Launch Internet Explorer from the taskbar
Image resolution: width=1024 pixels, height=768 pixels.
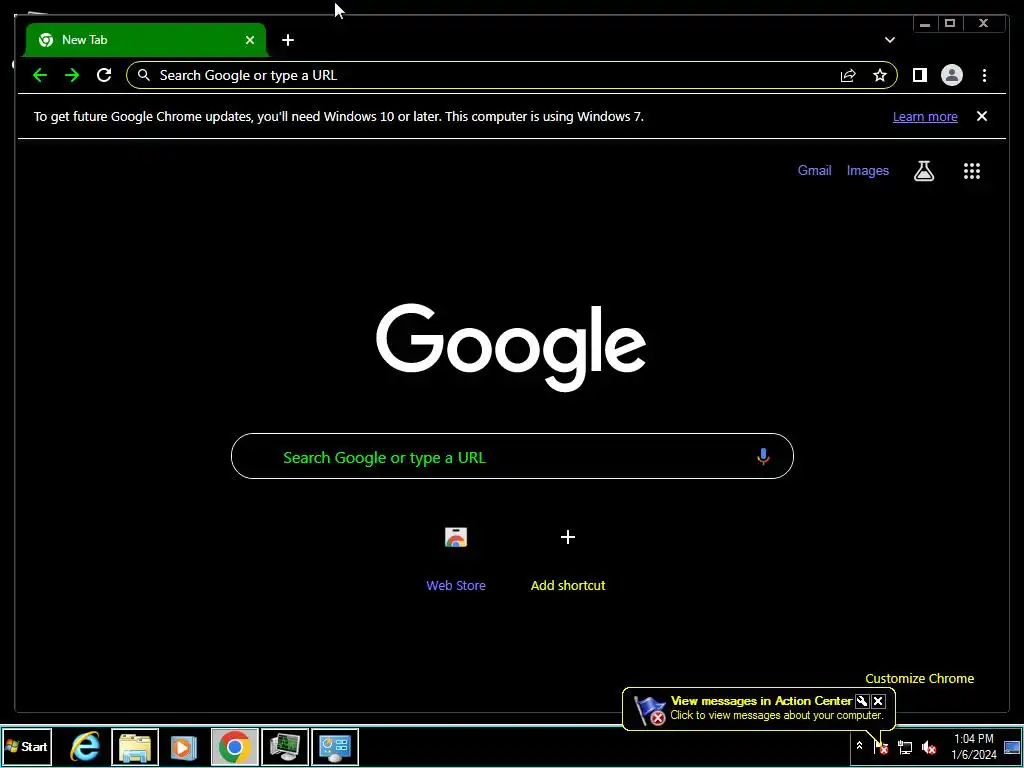[86, 746]
